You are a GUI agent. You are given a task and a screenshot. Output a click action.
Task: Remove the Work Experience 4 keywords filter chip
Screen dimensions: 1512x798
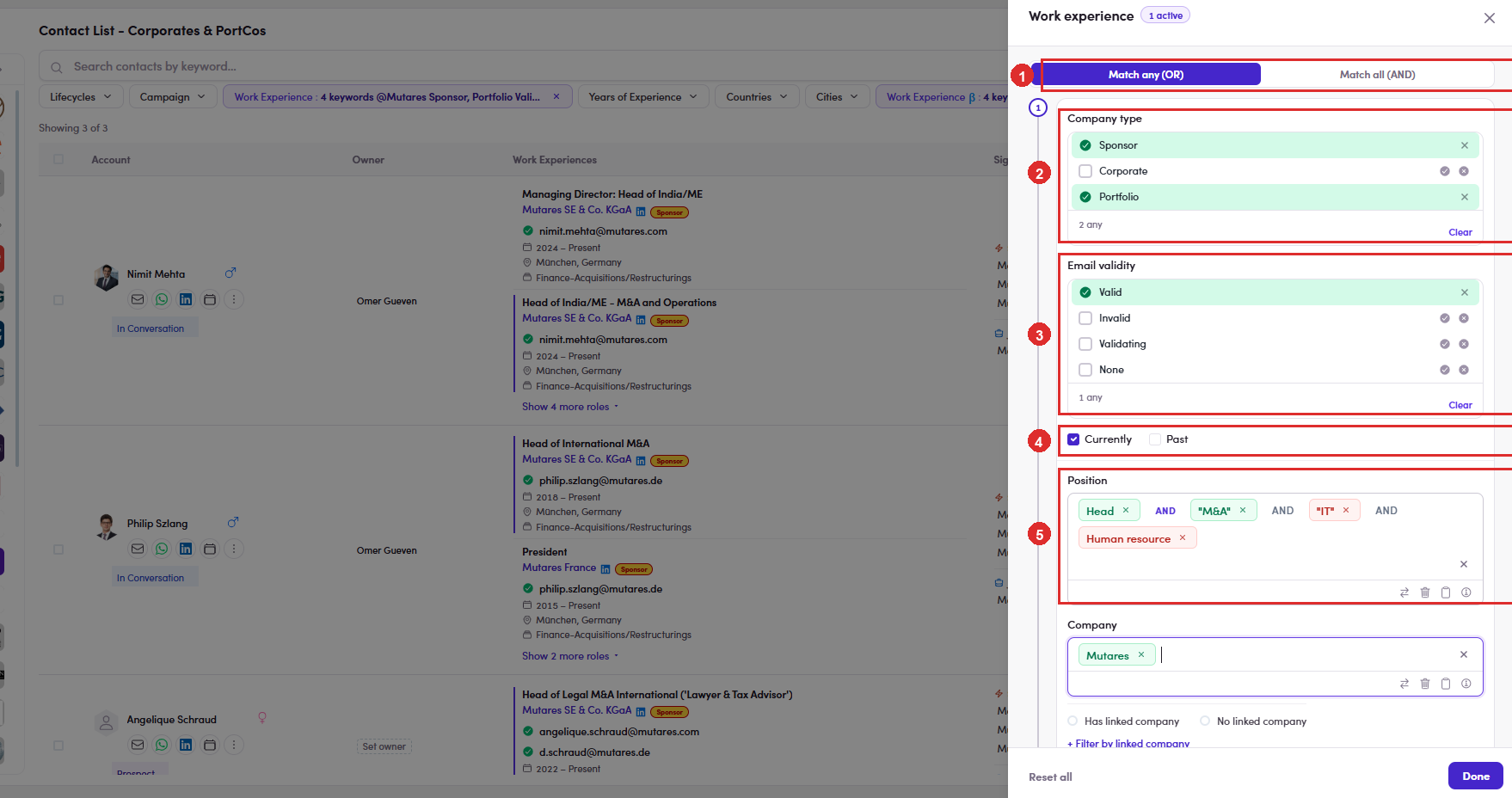[x=556, y=96]
